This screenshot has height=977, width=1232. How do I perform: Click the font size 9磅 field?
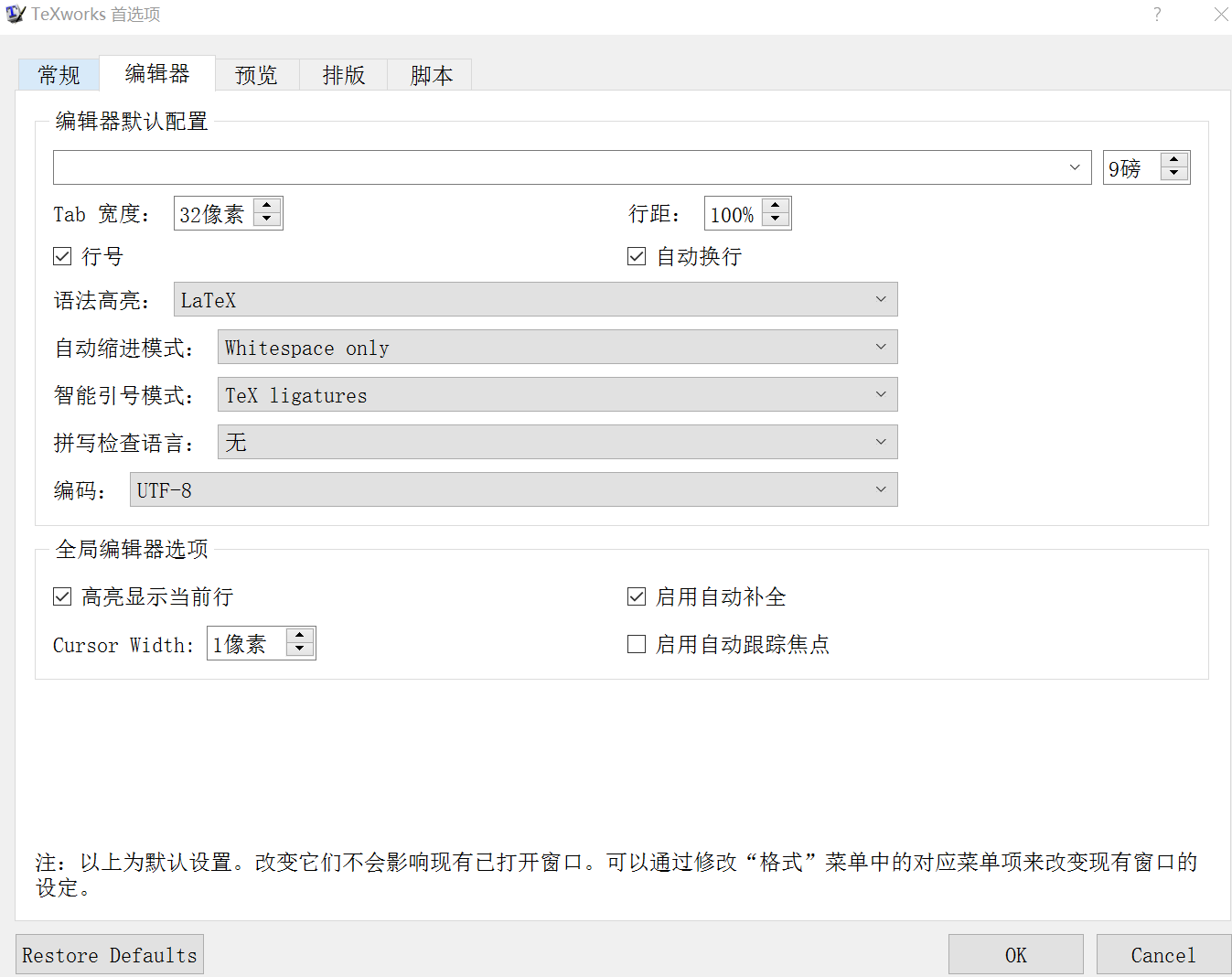[x=1132, y=167]
